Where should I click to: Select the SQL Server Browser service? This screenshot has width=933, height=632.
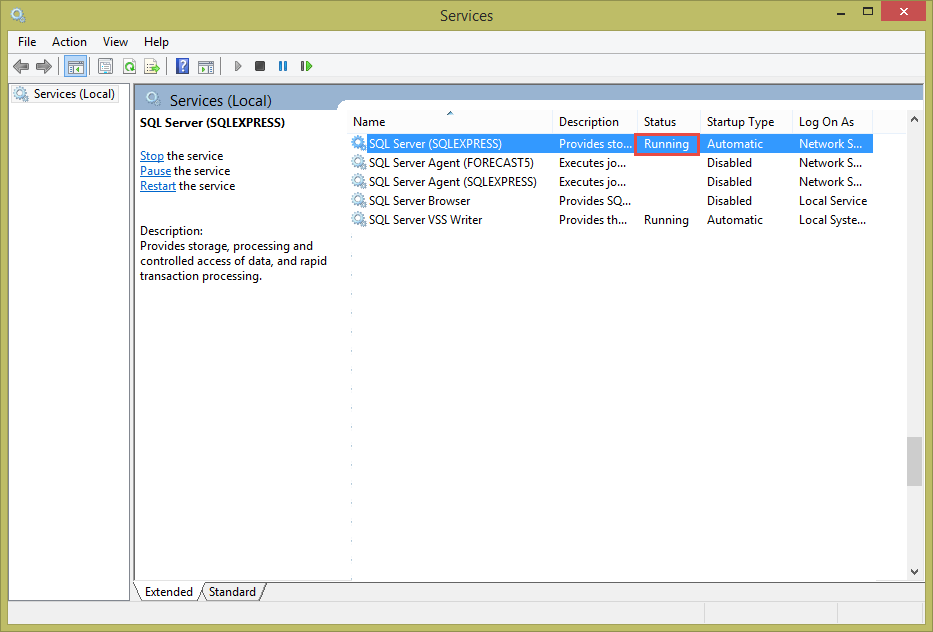pos(419,201)
